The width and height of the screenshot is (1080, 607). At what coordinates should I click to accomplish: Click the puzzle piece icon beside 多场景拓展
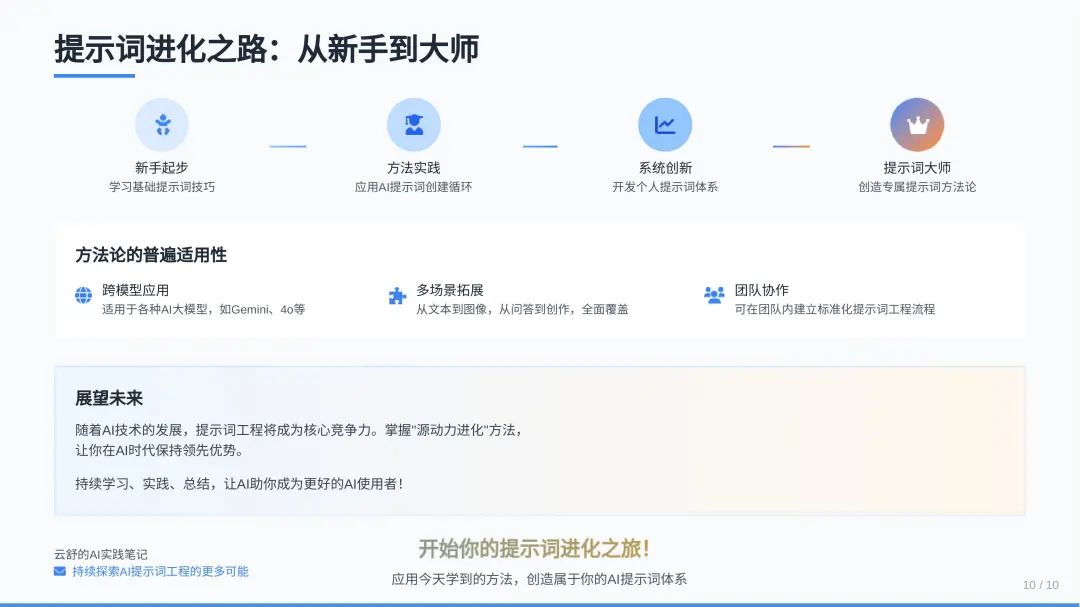point(397,296)
